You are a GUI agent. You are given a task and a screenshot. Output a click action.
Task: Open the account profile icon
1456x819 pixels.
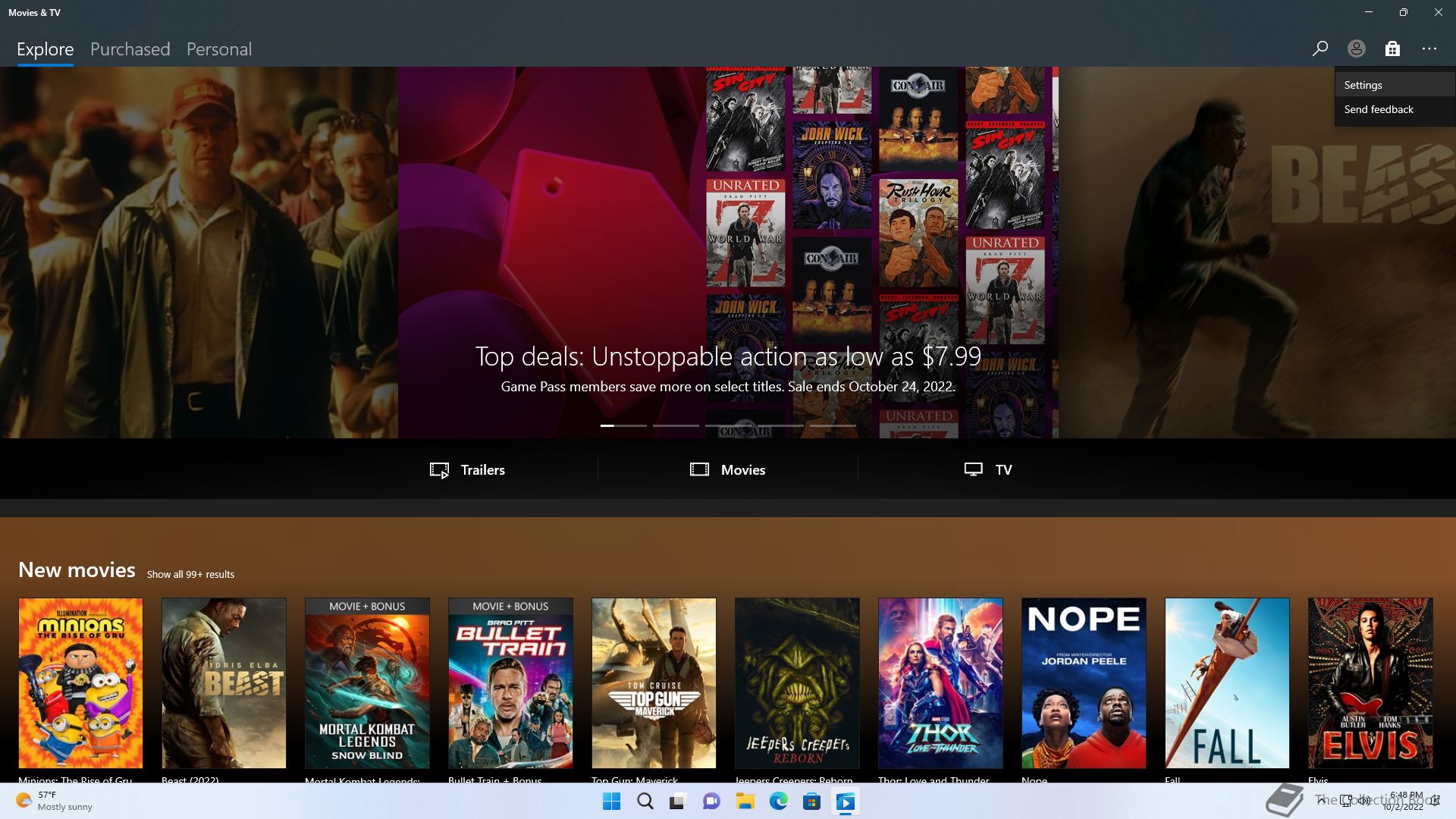(1356, 49)
